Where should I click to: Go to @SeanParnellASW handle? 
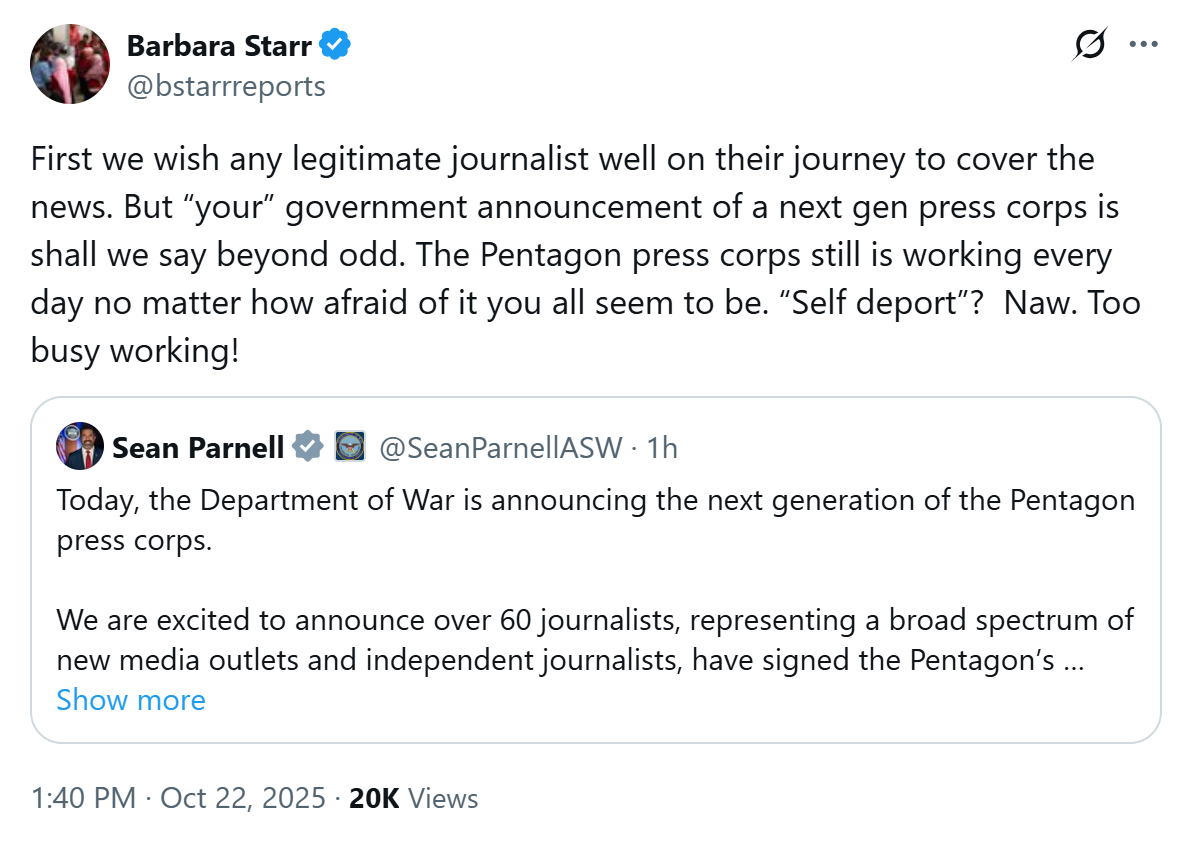point(501,447)
